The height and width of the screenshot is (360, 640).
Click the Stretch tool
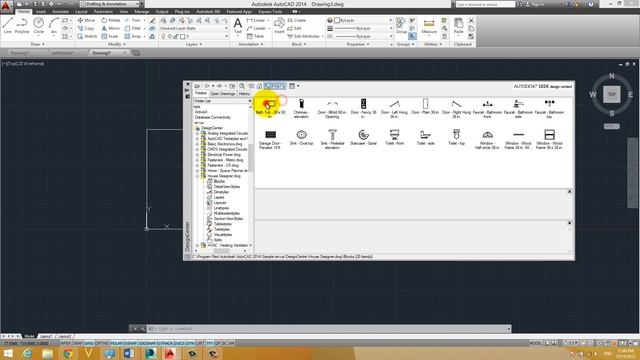pyautogui.click(x=87, y=36)
